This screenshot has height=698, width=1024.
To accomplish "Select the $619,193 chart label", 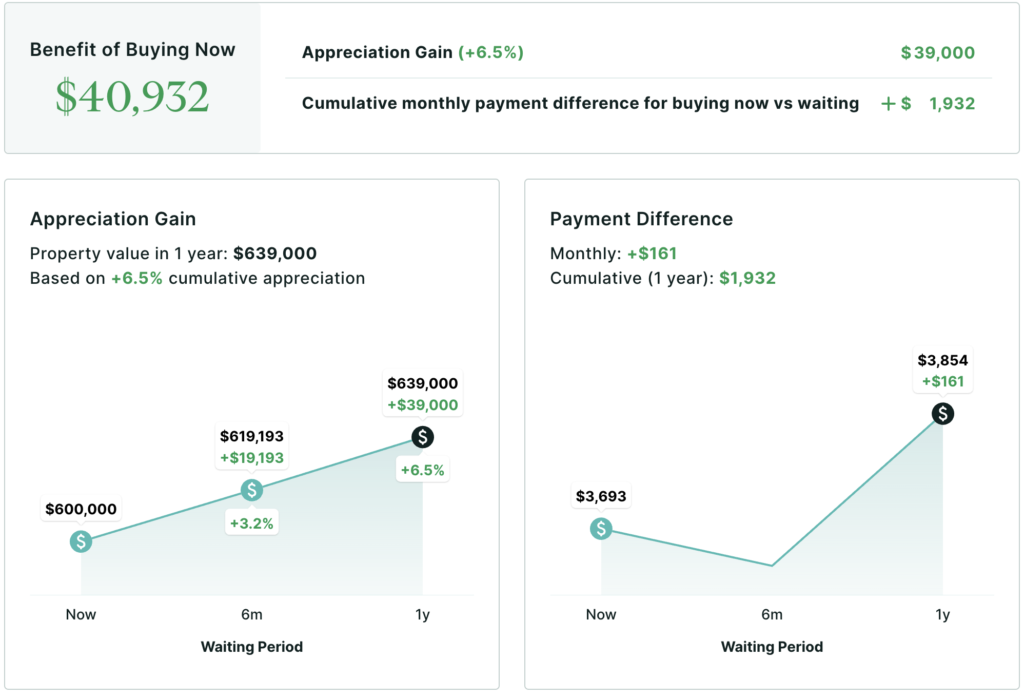I will click(x=252, y=436).
